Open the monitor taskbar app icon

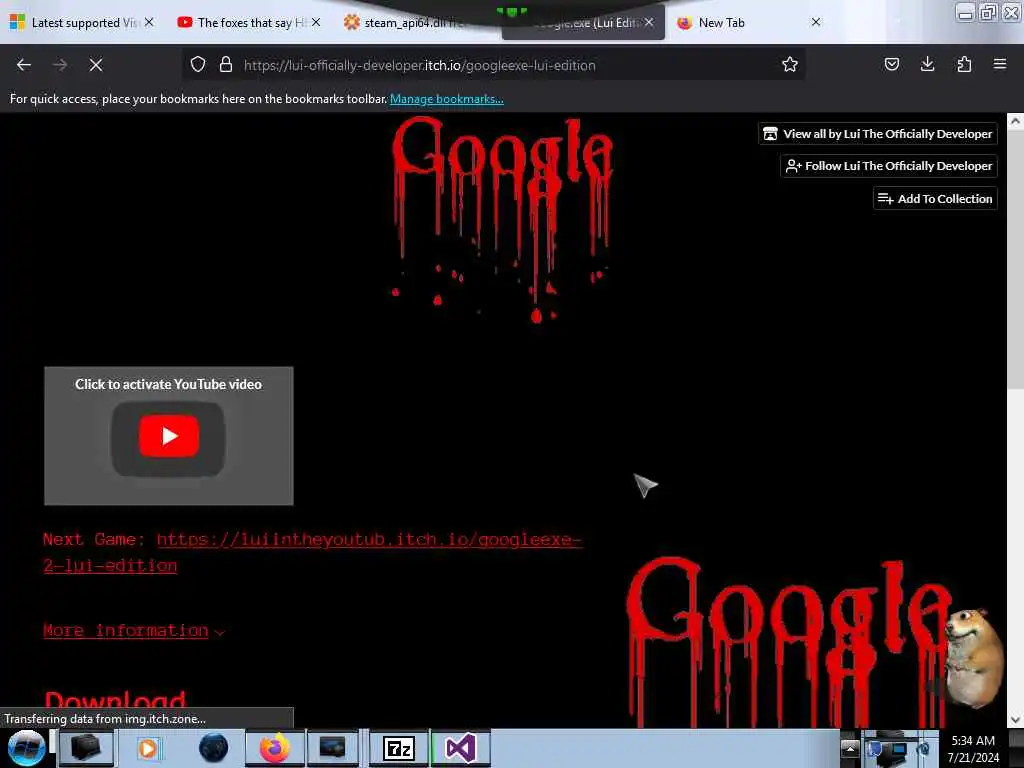pyautogui.click(x=332, y=748)
